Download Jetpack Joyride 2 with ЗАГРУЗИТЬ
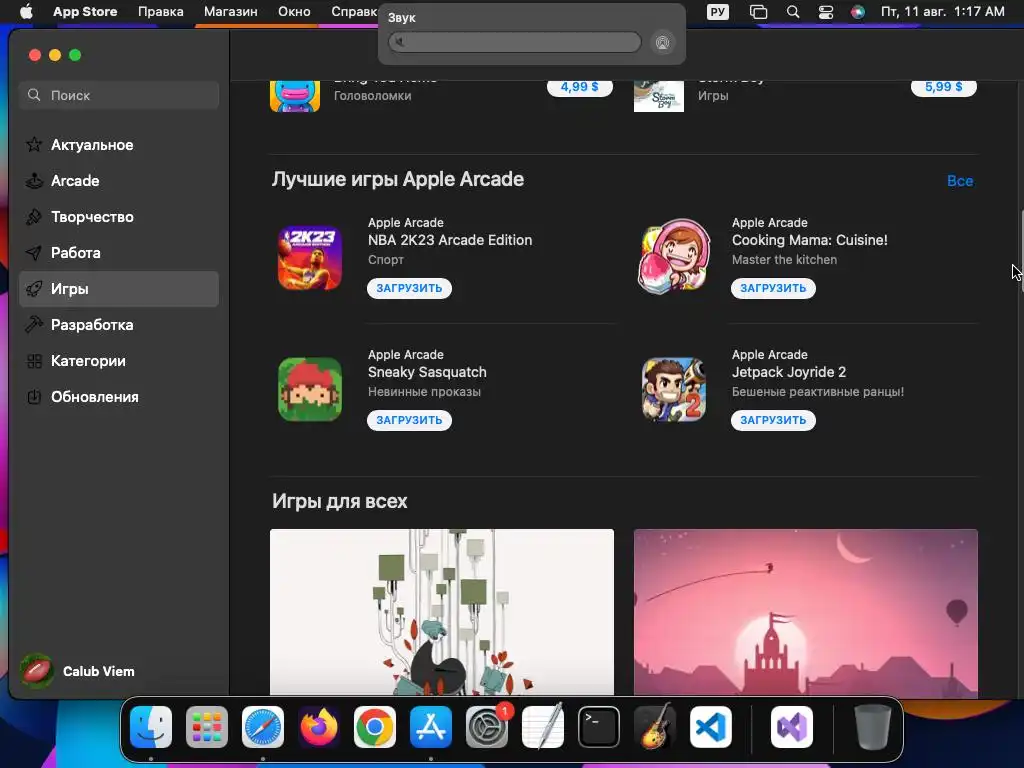Image resolution: width=1024 pixels, height=768 pixels. (773, 420)
